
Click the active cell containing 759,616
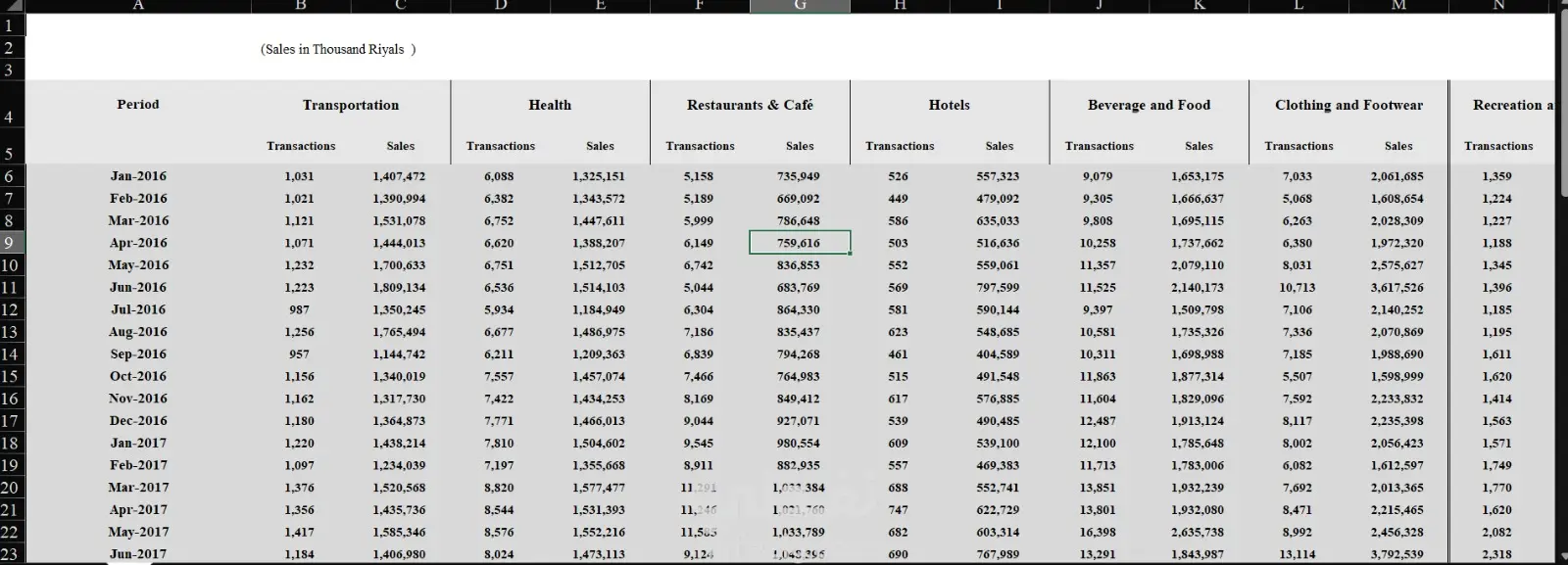tap(799, 243)
